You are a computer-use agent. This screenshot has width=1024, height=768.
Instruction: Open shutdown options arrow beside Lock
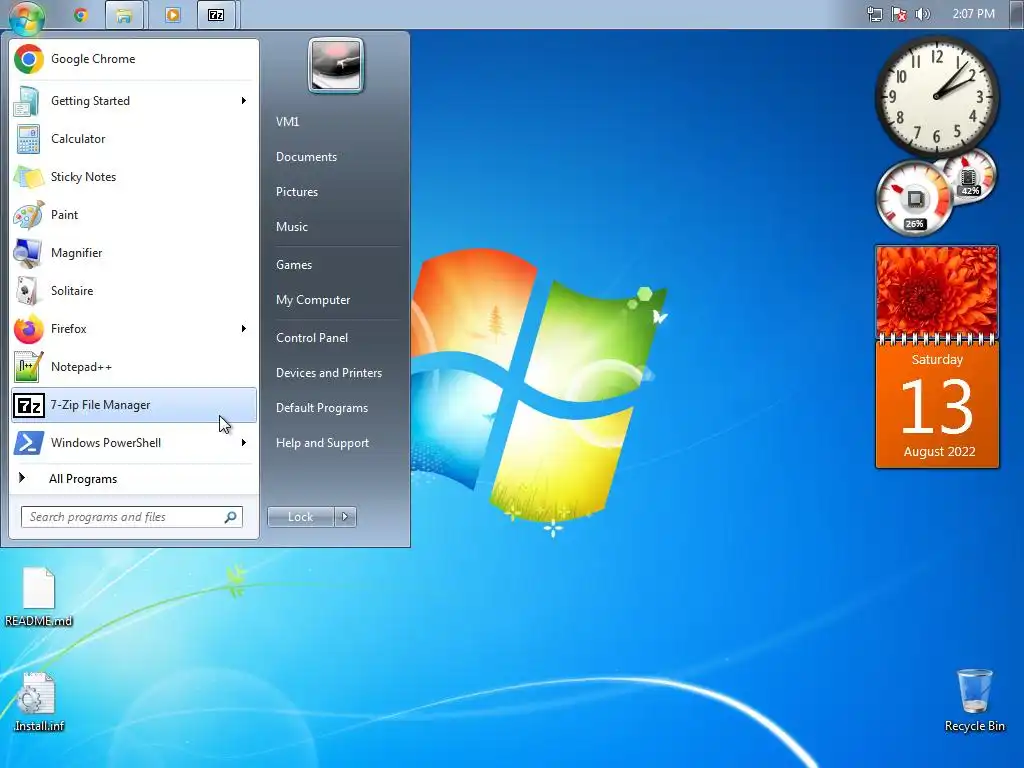click(345, 517)
